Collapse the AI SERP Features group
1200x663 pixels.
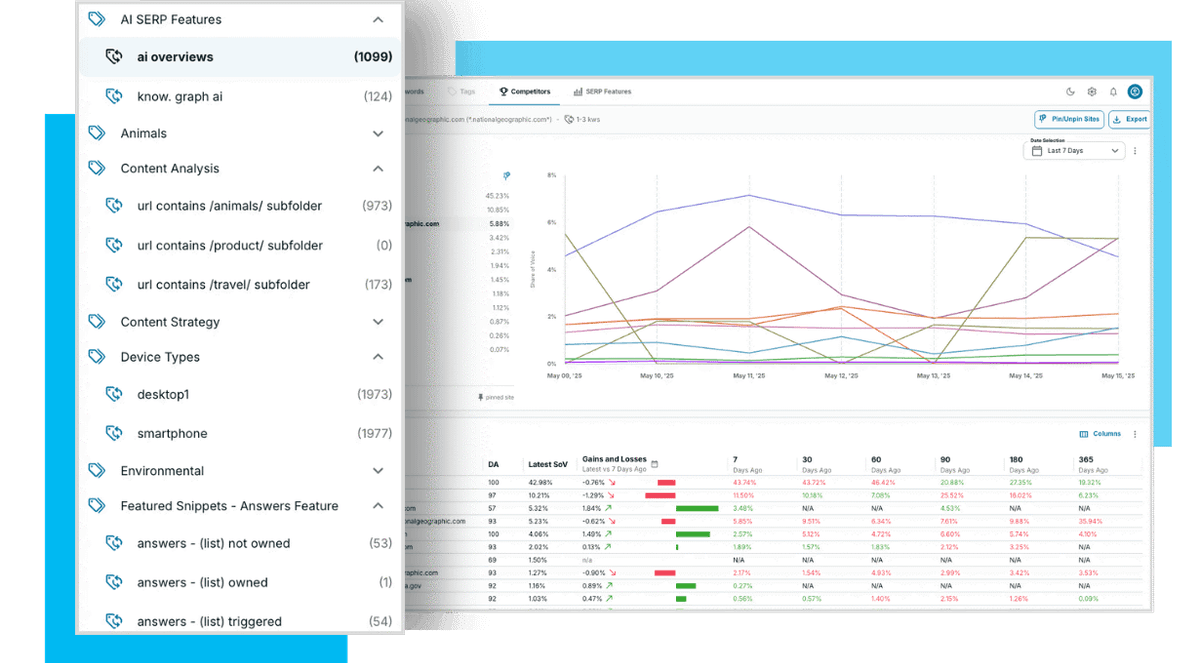[378, 19]
